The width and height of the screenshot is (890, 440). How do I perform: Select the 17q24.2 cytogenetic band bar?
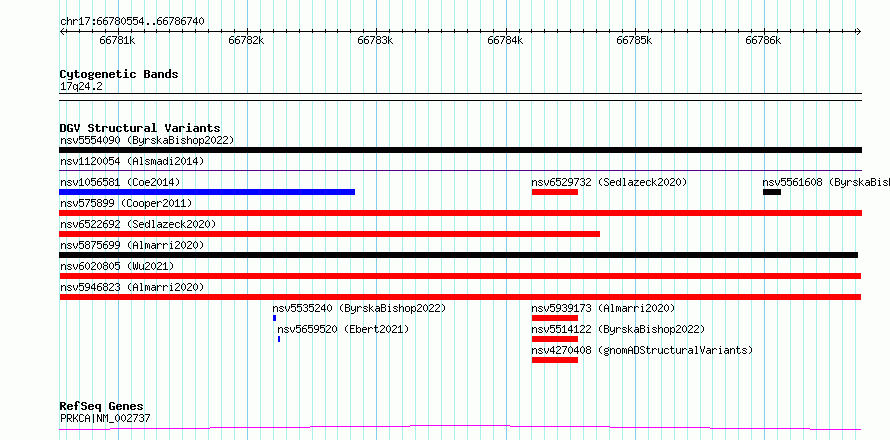tap(460, 97)
